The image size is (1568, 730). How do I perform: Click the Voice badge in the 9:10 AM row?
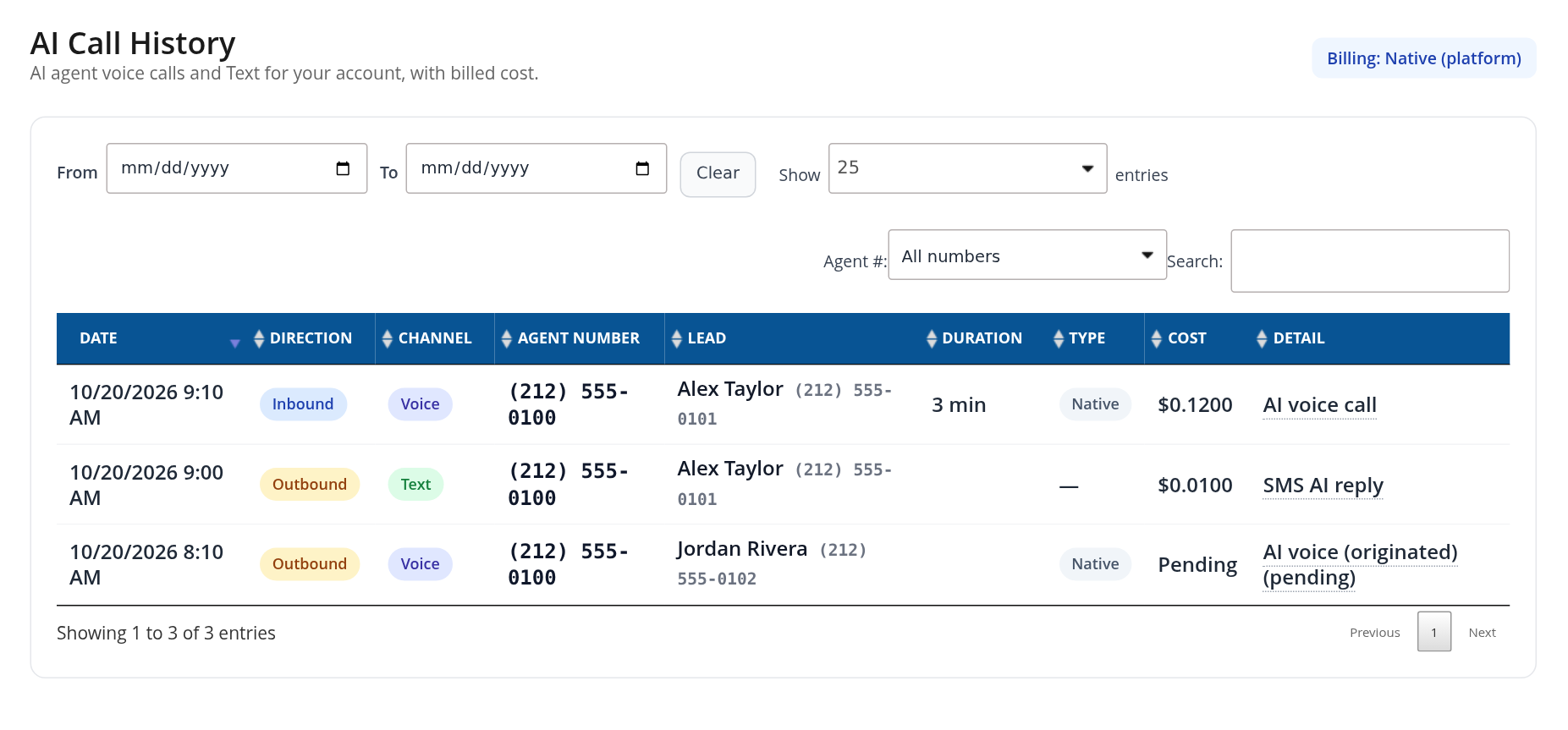420,404
